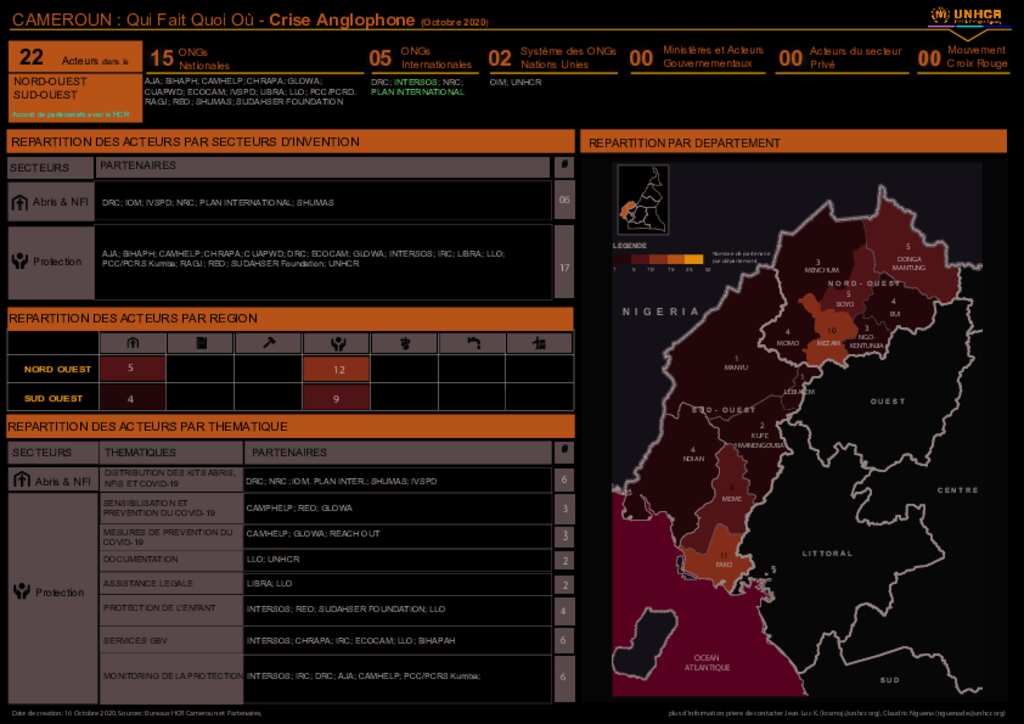Select the 15 ONGs Nationales header tab

(190, 58)
